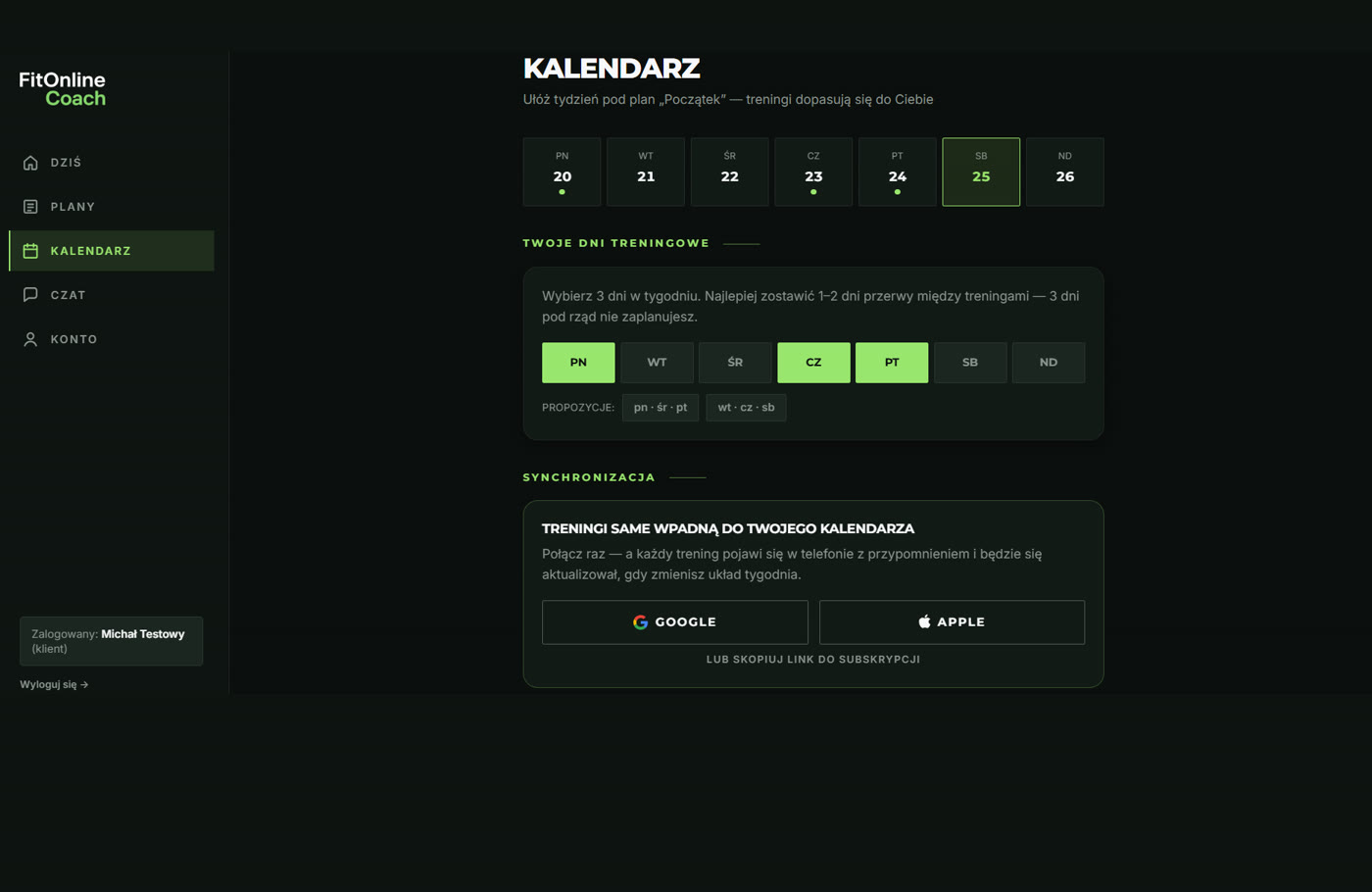Enable ŚR as training day
The image size is (1372, 892).
click(735, 363)
